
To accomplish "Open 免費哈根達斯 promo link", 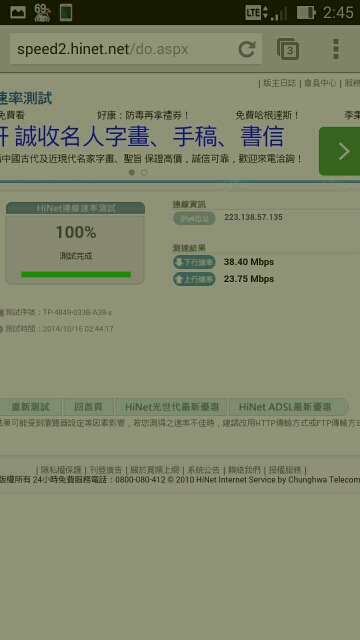I will (267, 116).
